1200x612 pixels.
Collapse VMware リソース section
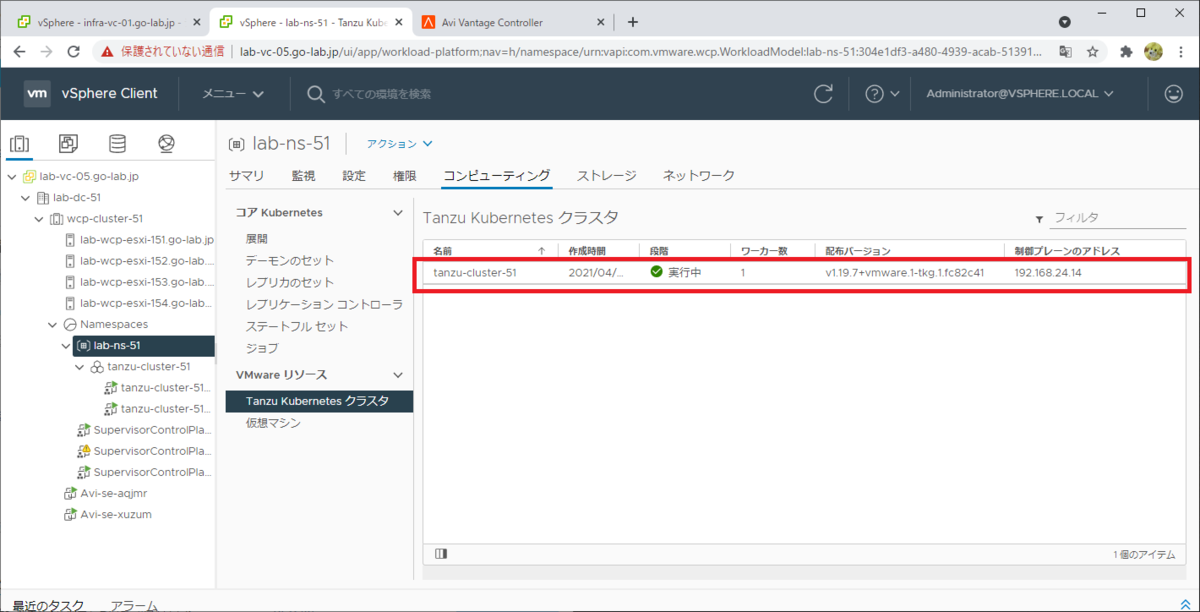(398, 375)
